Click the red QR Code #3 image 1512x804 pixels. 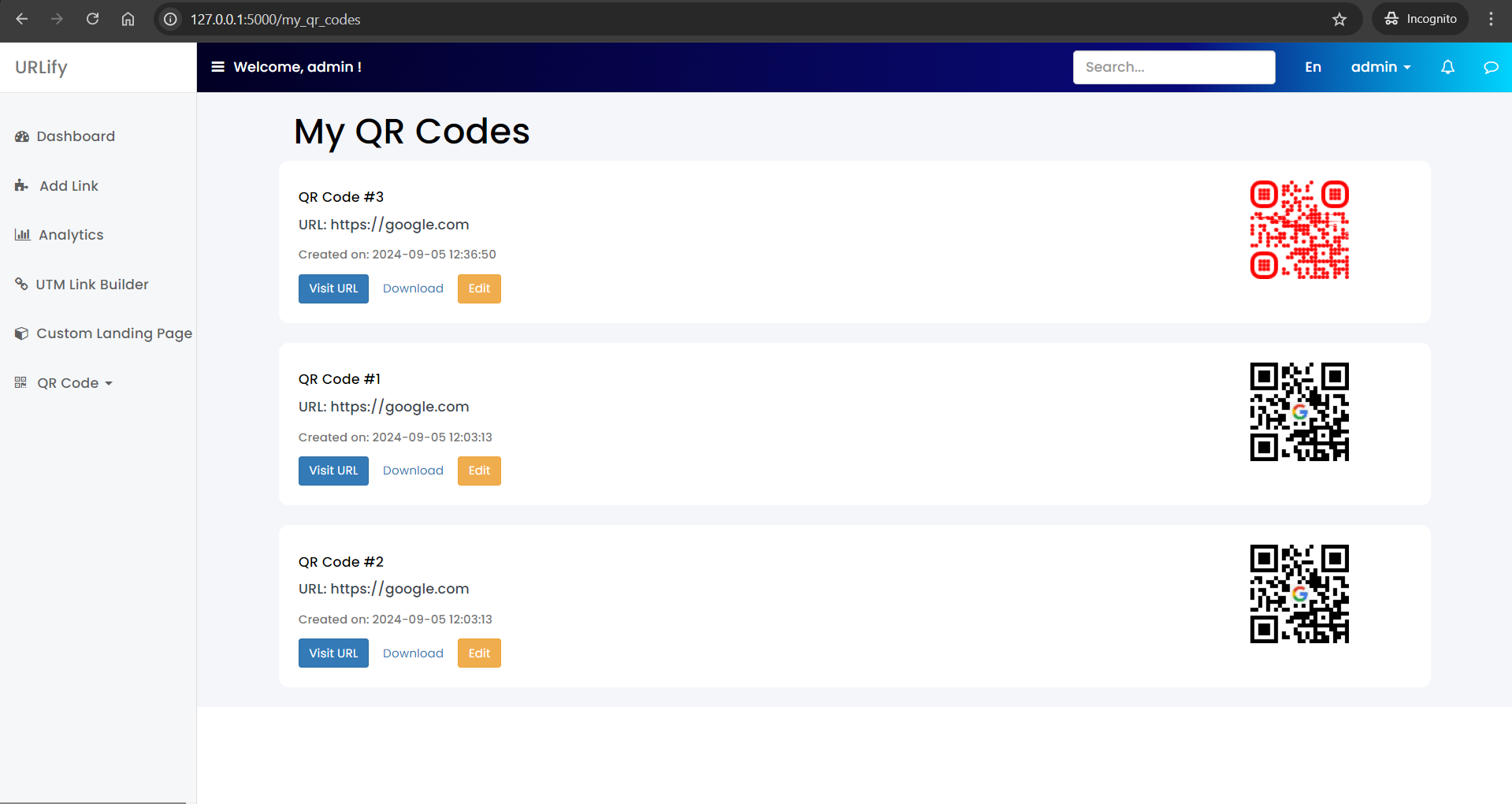1299,230
